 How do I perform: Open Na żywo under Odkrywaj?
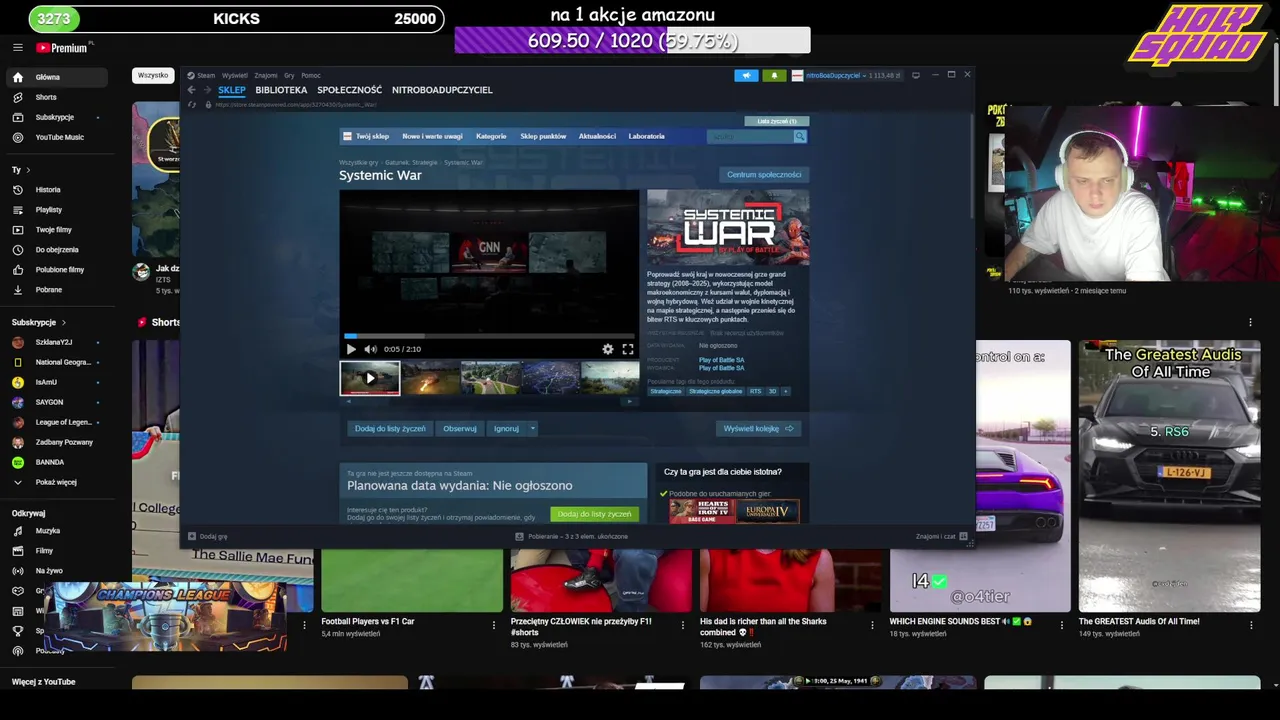56,570
